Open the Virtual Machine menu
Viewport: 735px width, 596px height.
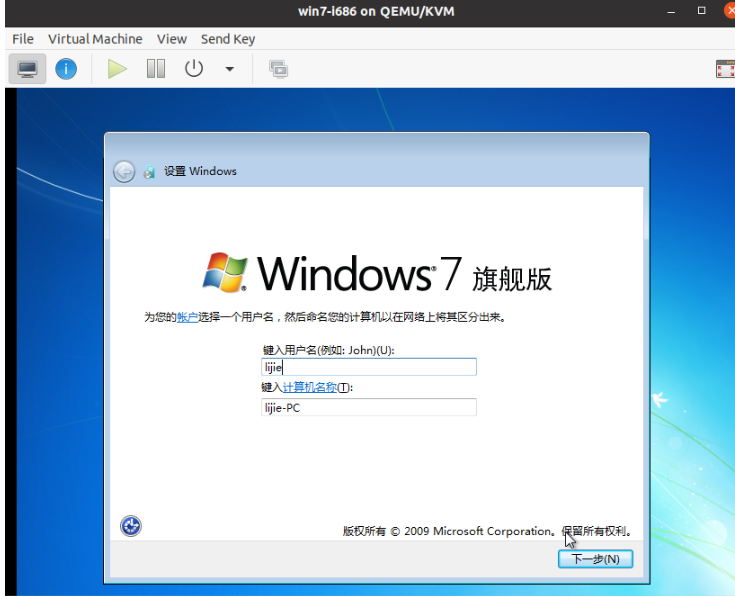[x=95, y=39]
